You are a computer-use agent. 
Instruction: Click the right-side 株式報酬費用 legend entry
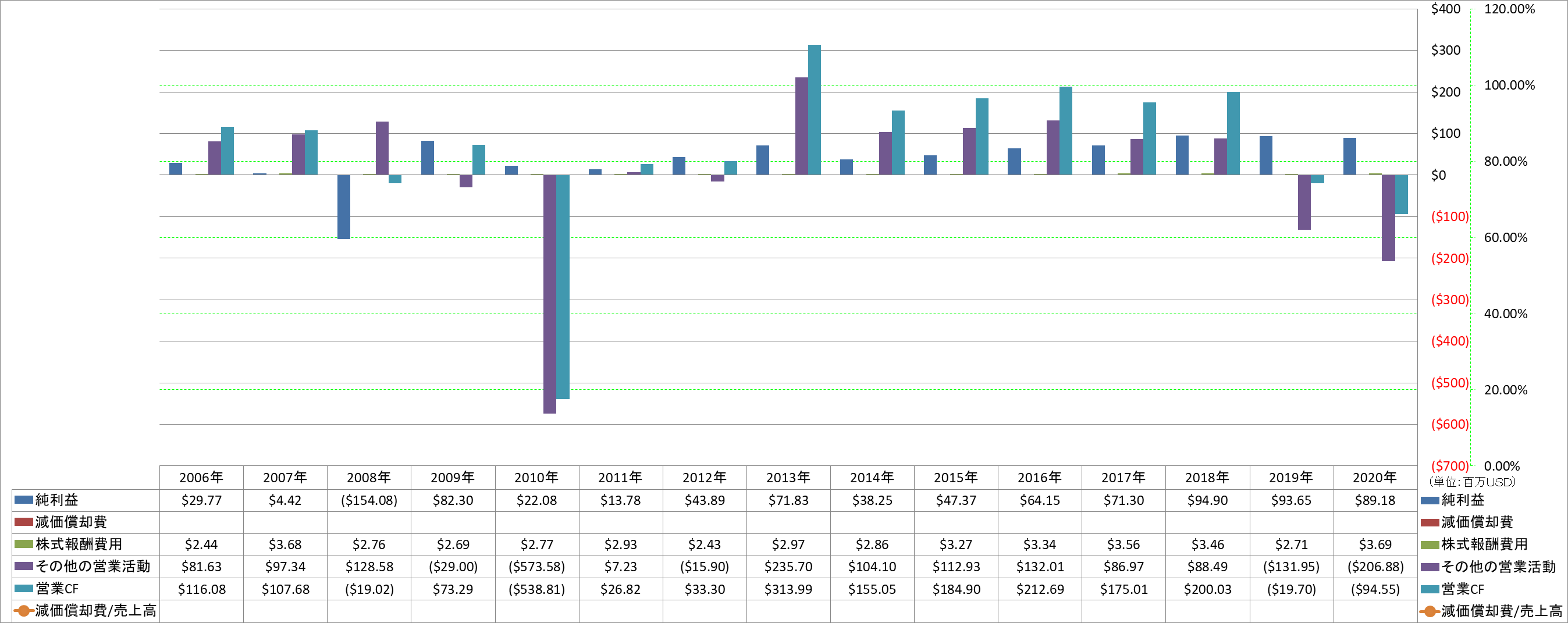tap(1474, 544)
